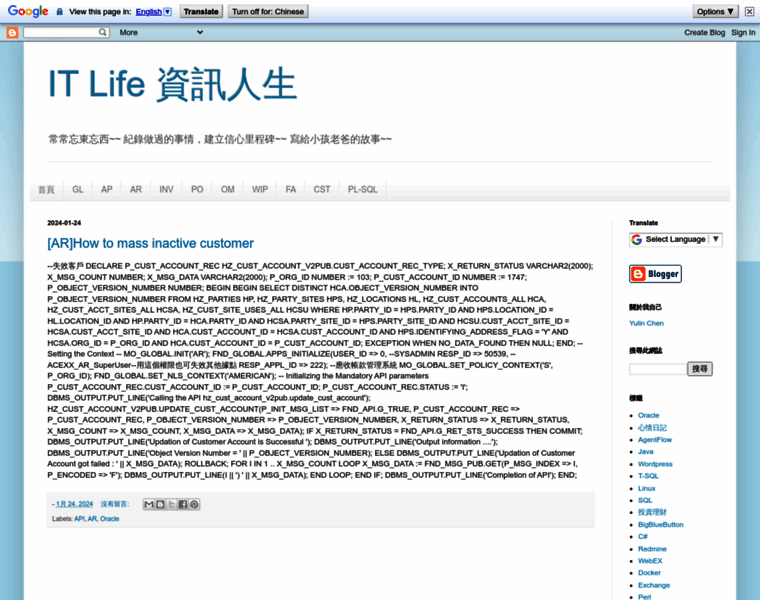The width and height of the screenshot is (760, 600).
Task: Open T-SQL label in sidebar
Action: [648, 476]
